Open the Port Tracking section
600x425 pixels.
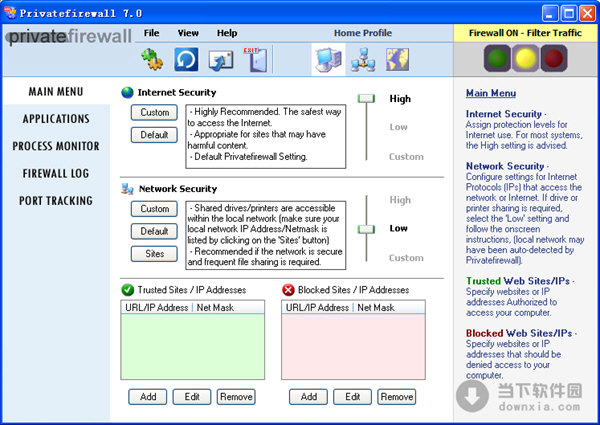click(56, 200)
